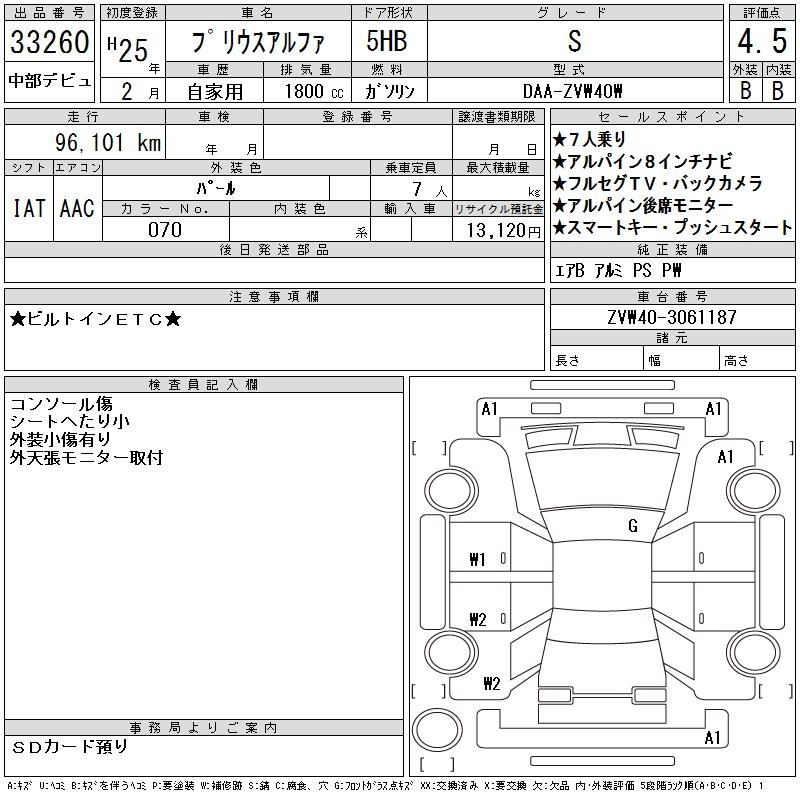Select the 4.5 evaluation score
Screen dimensions: 800x800
pos(757,43)
